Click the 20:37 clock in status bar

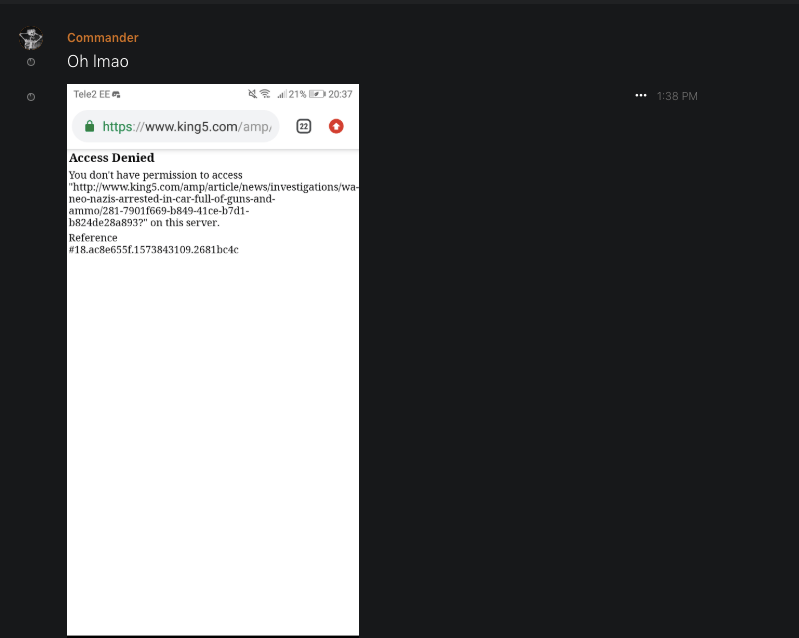coord(340,94)
